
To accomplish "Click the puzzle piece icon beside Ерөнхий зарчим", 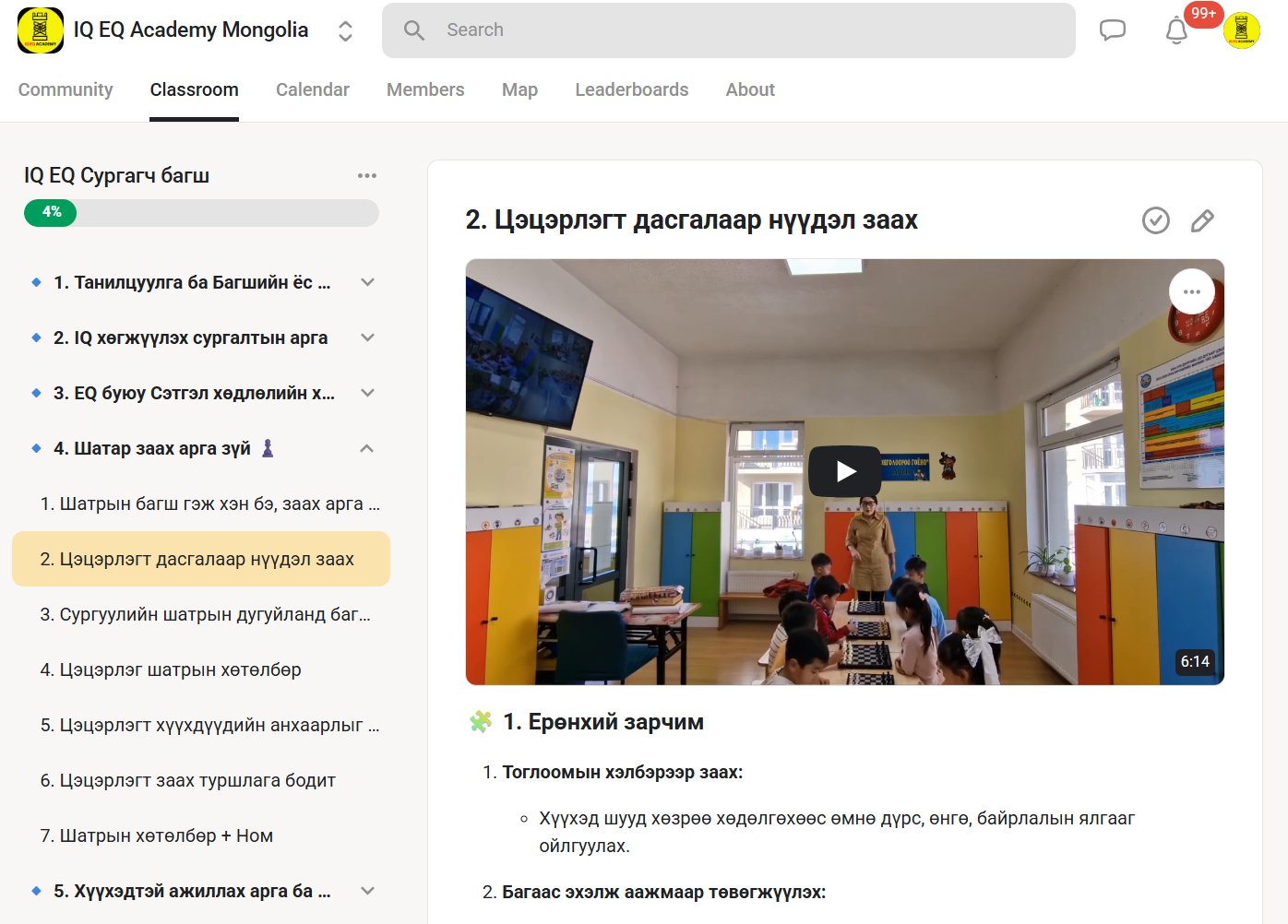I will (x=481, y=722).
